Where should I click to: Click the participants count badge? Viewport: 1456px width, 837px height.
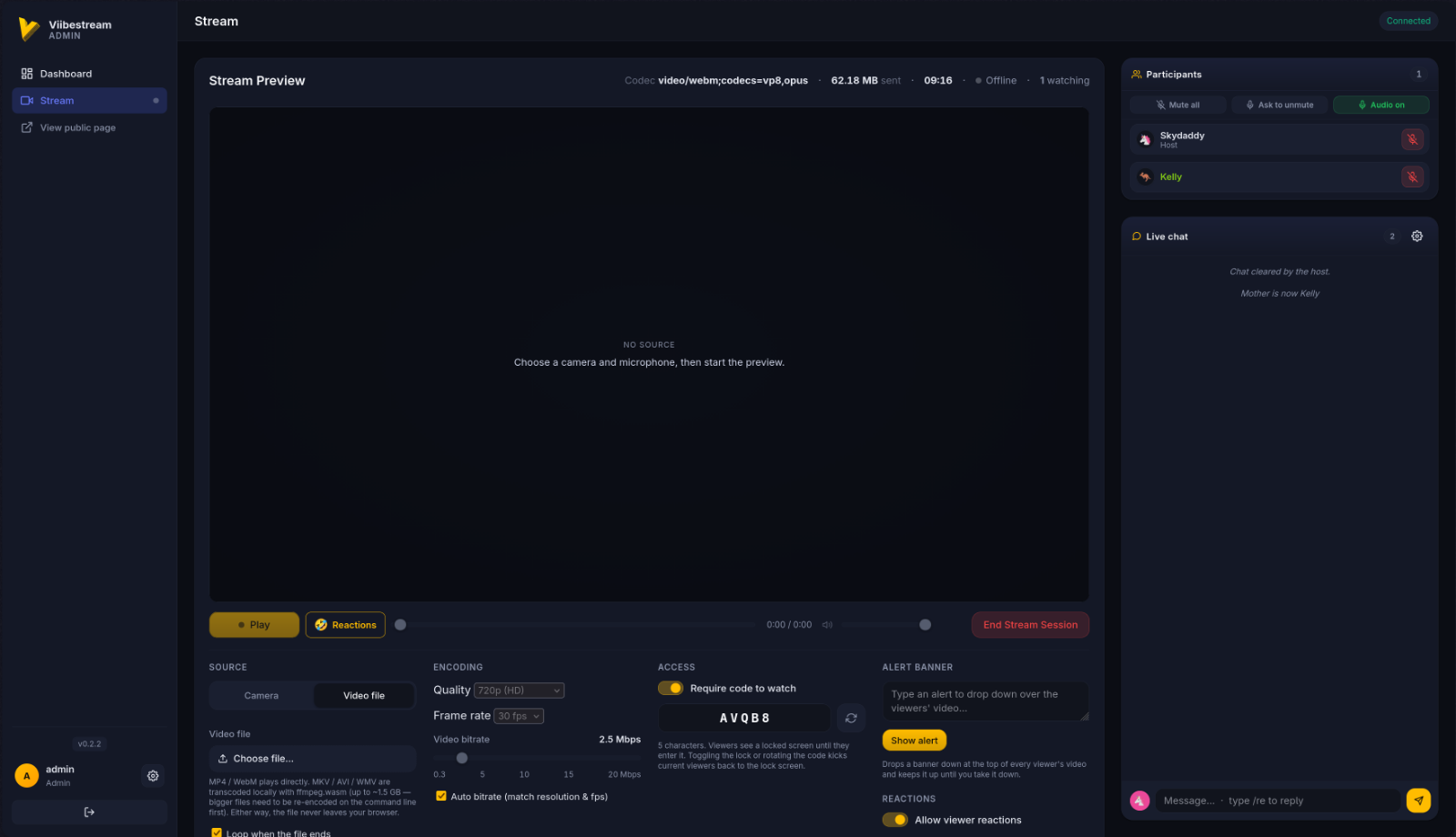pyautogui.click(x=1418, y=75)
